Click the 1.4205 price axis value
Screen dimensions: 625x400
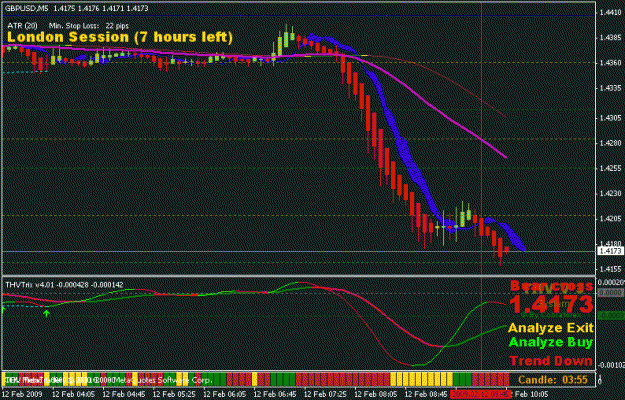(x=610, y=219)
